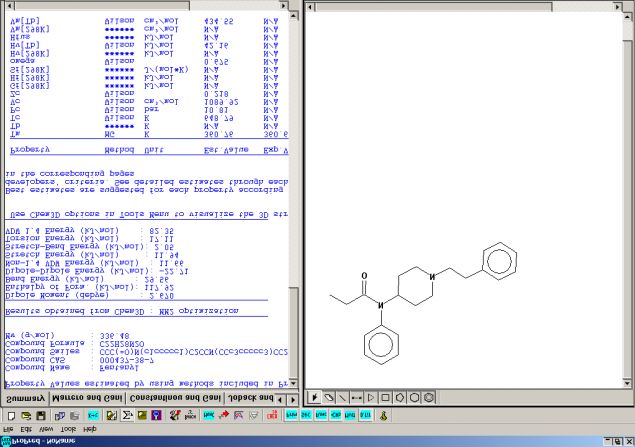
Task: Click the cyan ALL groups icon
Action: 365,415
